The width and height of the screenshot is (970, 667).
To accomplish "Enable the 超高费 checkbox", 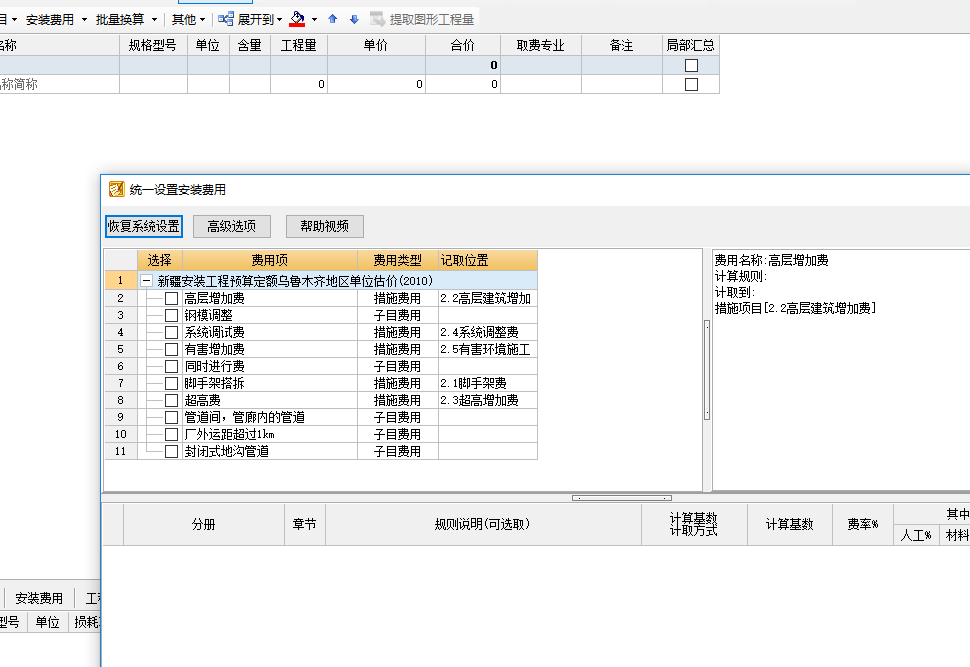I will point(171,400).
